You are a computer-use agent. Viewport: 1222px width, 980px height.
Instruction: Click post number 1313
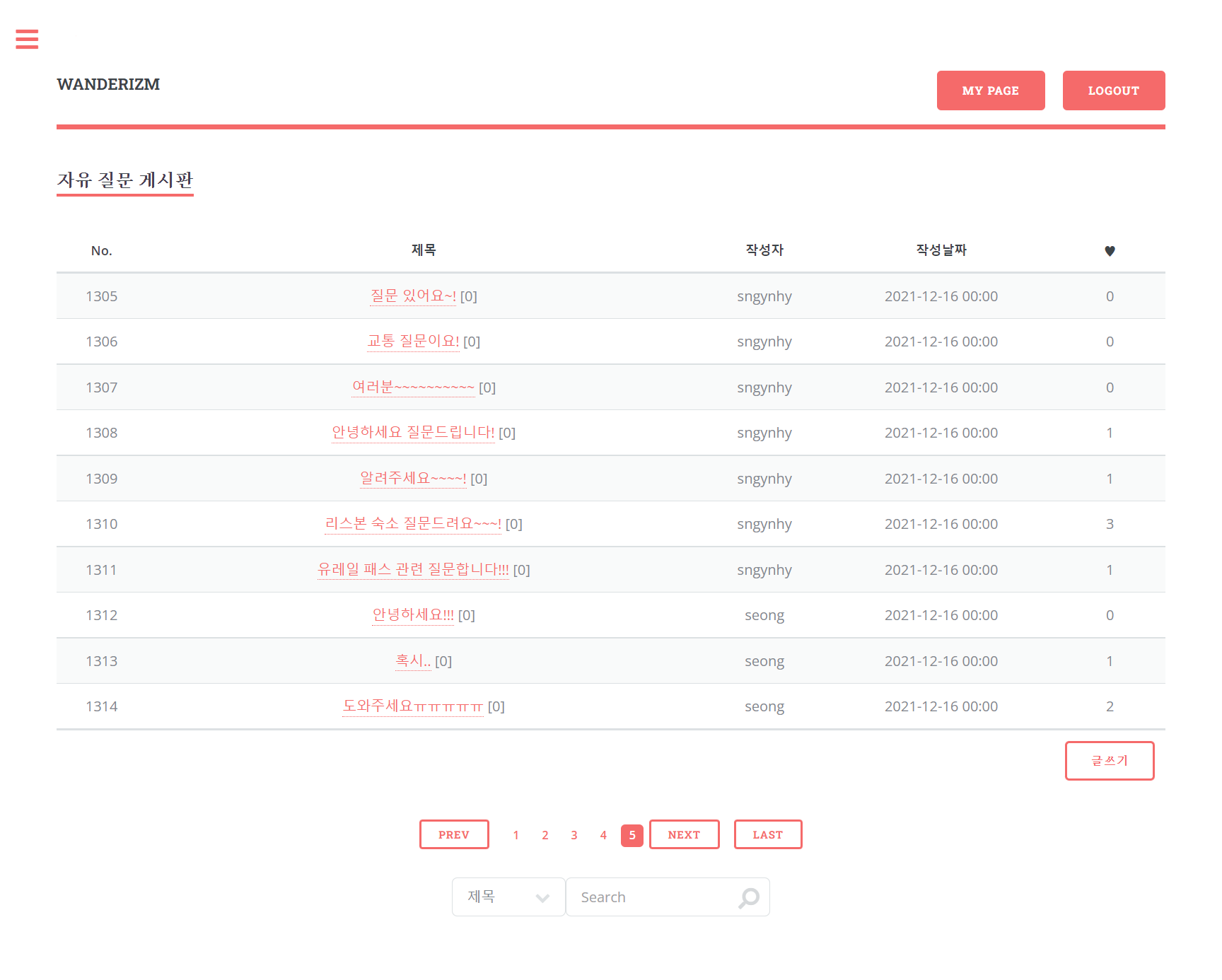[x=102, y=661]
